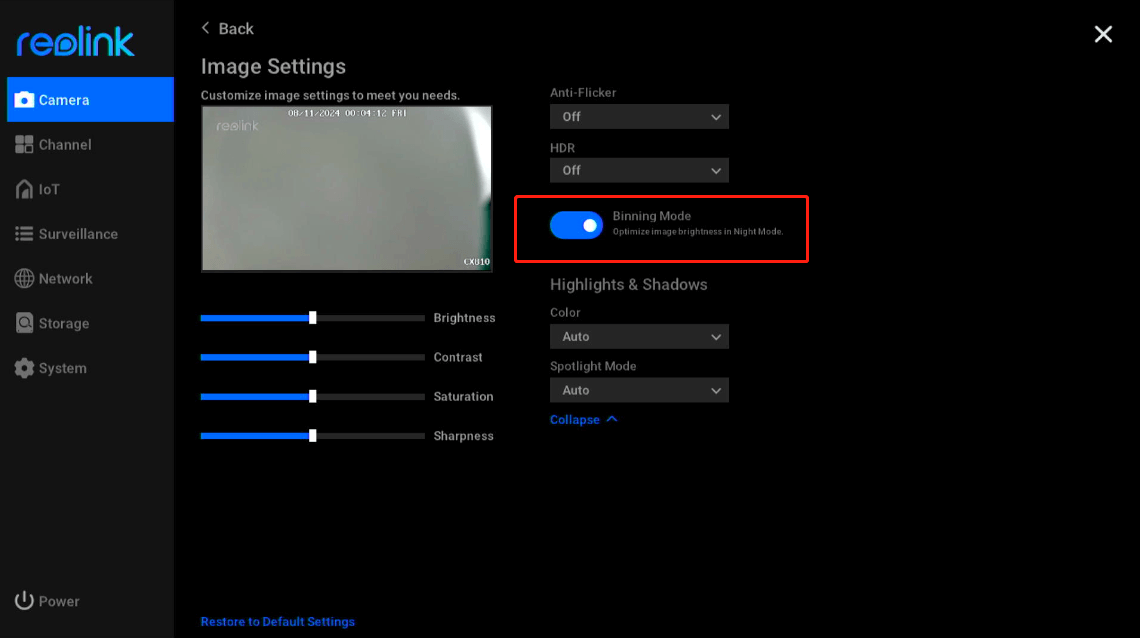Open the Spotlight Mode dropdown
This screenshot has width=1140, height=638.
point(639,390)
